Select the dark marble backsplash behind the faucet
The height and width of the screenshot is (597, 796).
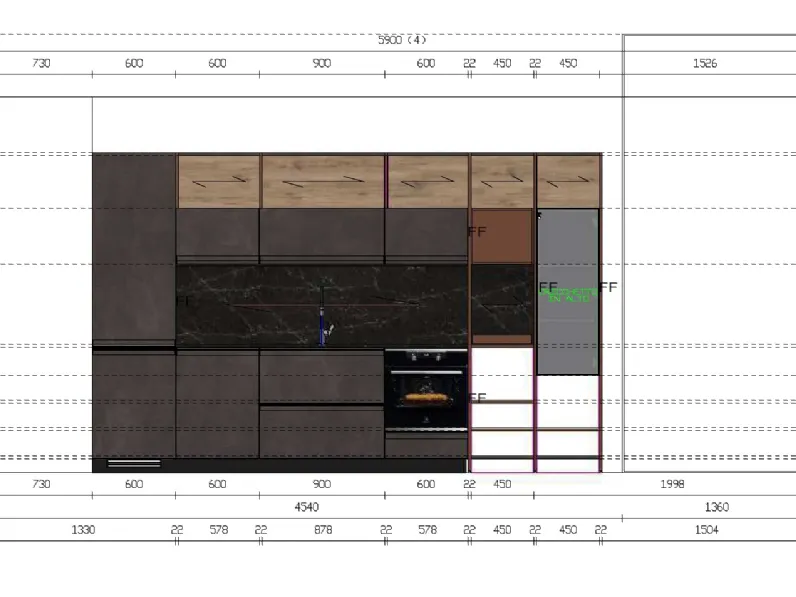(322, 306)
